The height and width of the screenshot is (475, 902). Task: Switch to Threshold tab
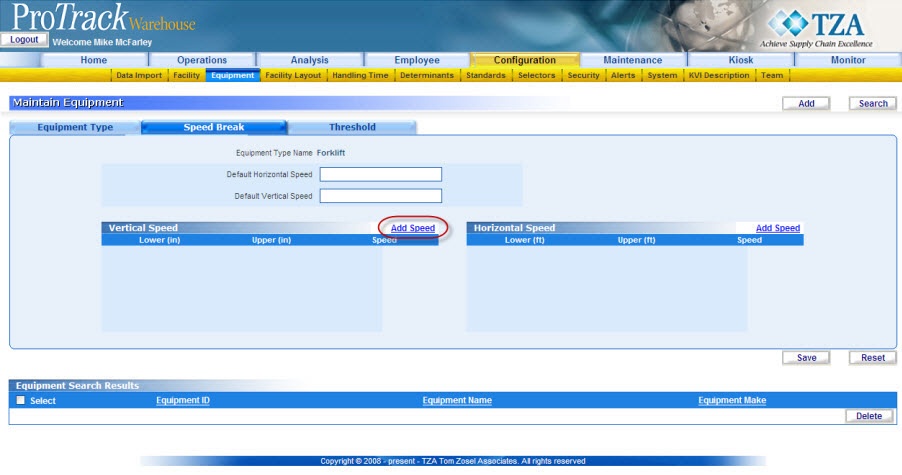[352, 127]
